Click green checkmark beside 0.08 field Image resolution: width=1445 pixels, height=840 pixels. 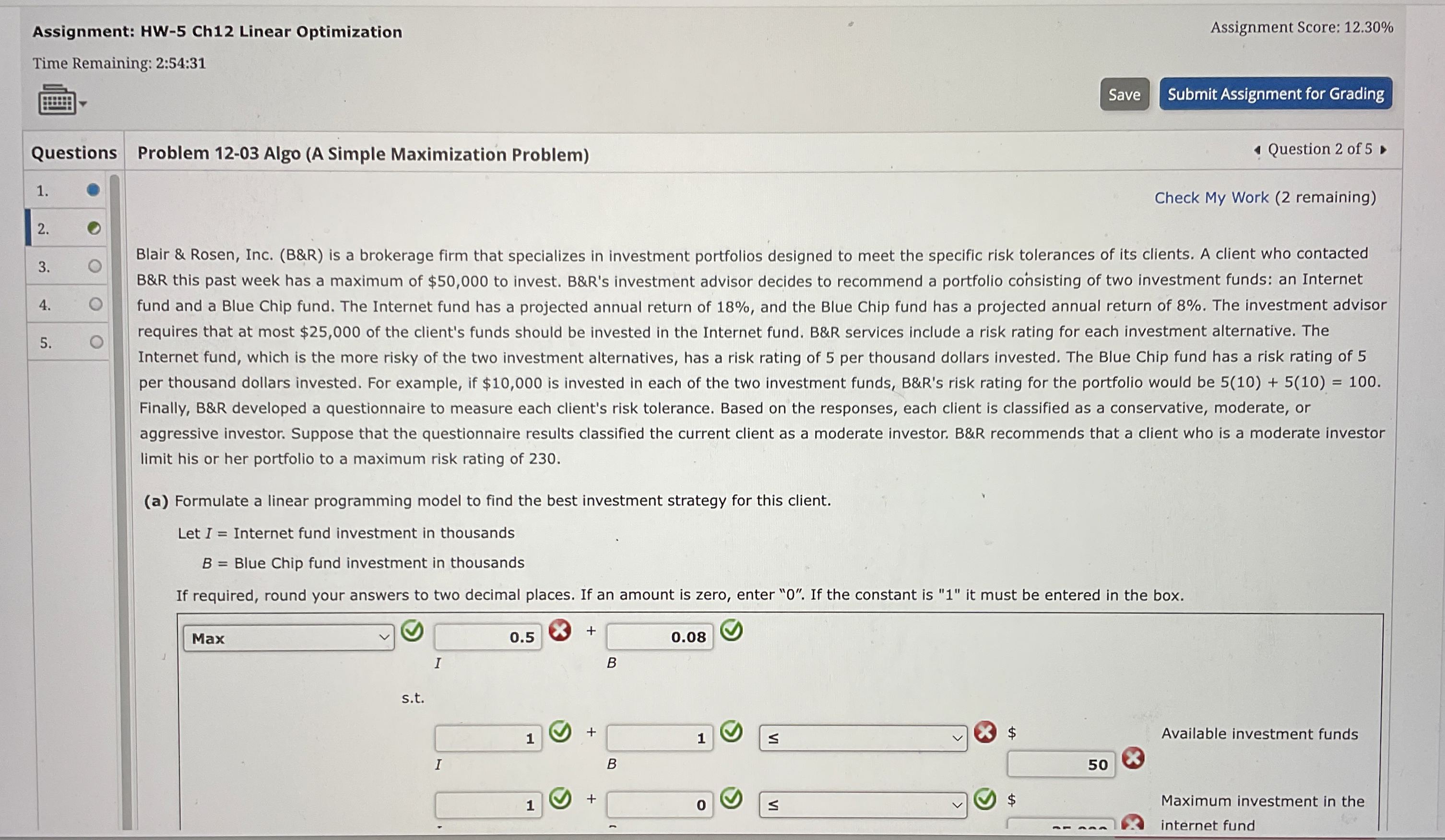point(731,630)
